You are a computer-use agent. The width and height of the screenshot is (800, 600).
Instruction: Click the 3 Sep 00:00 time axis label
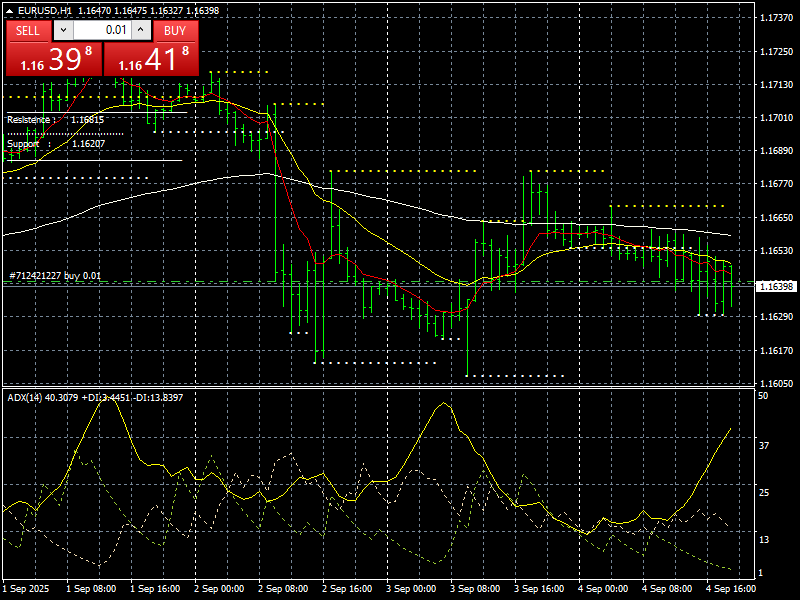411,589
